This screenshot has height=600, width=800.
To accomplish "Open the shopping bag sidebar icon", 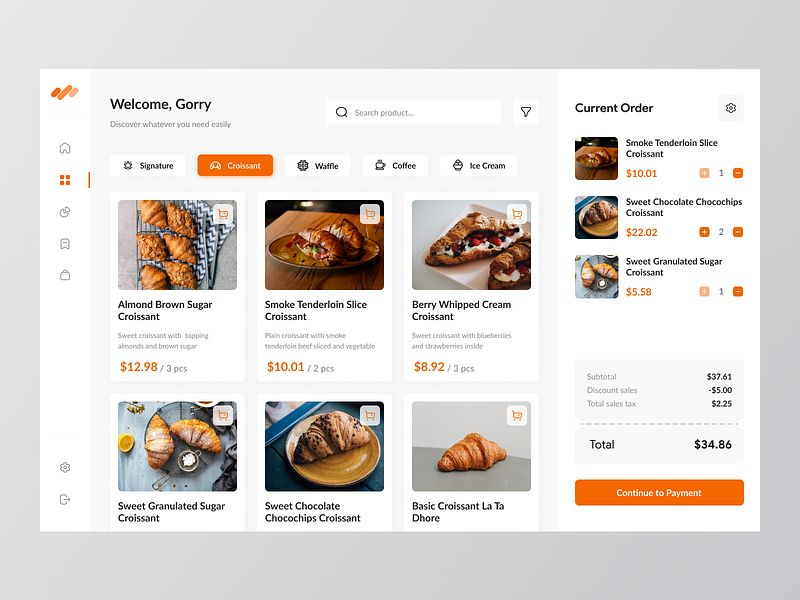I will [x=65, y=275].
